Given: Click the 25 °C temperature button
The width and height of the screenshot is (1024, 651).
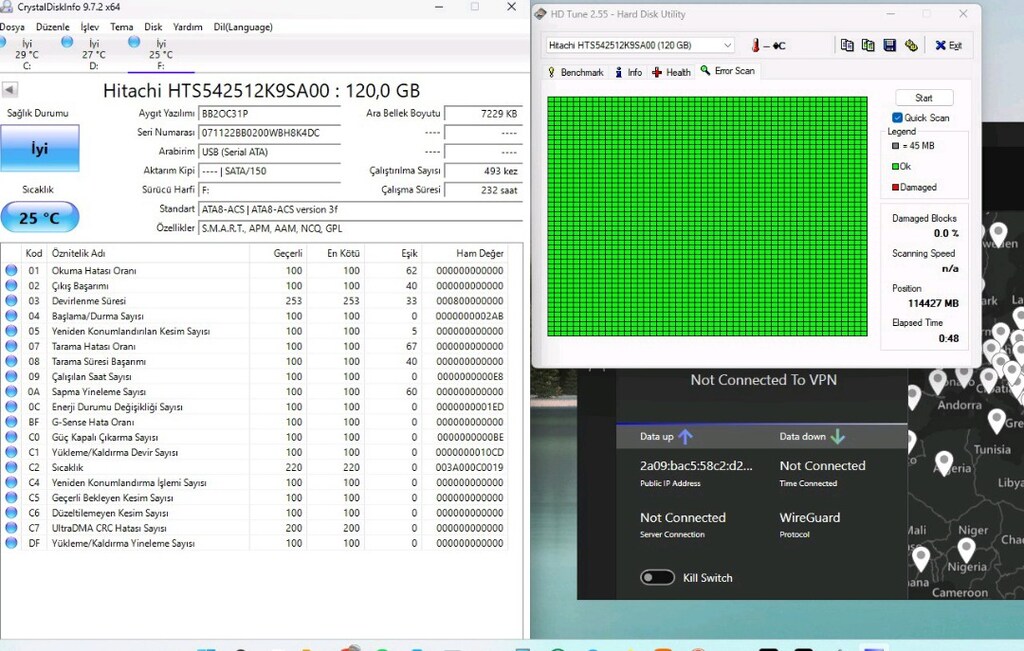Looking at the screenshot, I should pos(40,217).
